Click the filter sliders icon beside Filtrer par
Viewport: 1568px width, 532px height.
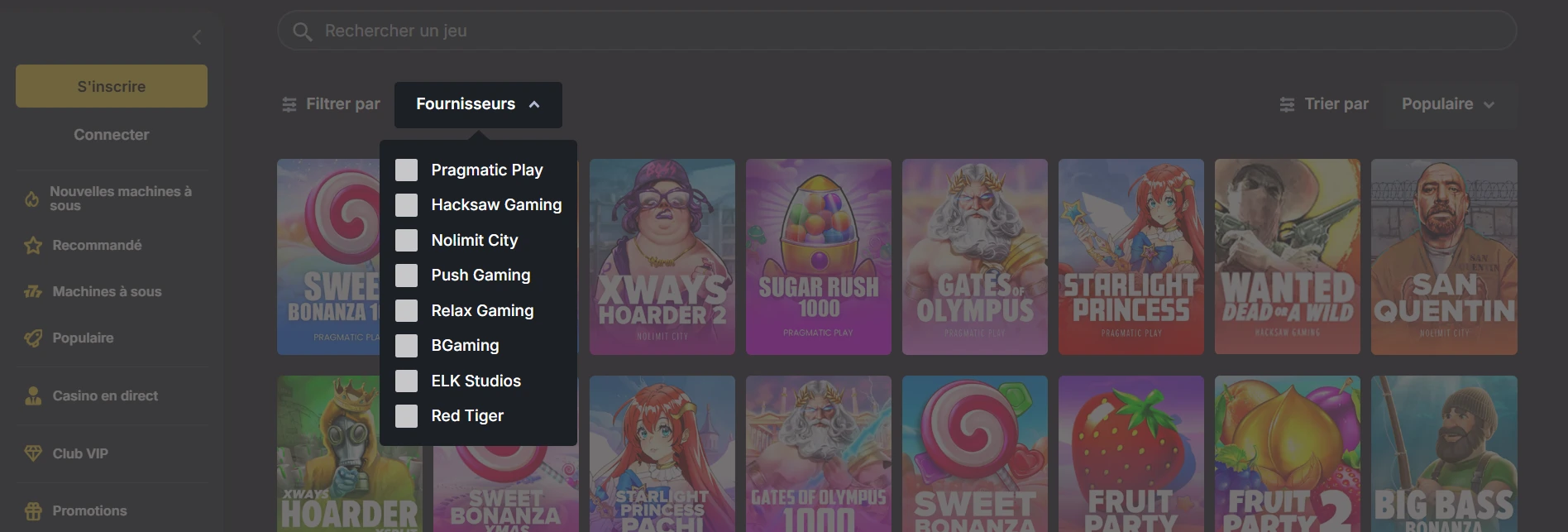pyautogui.click(x=289, y=104)
